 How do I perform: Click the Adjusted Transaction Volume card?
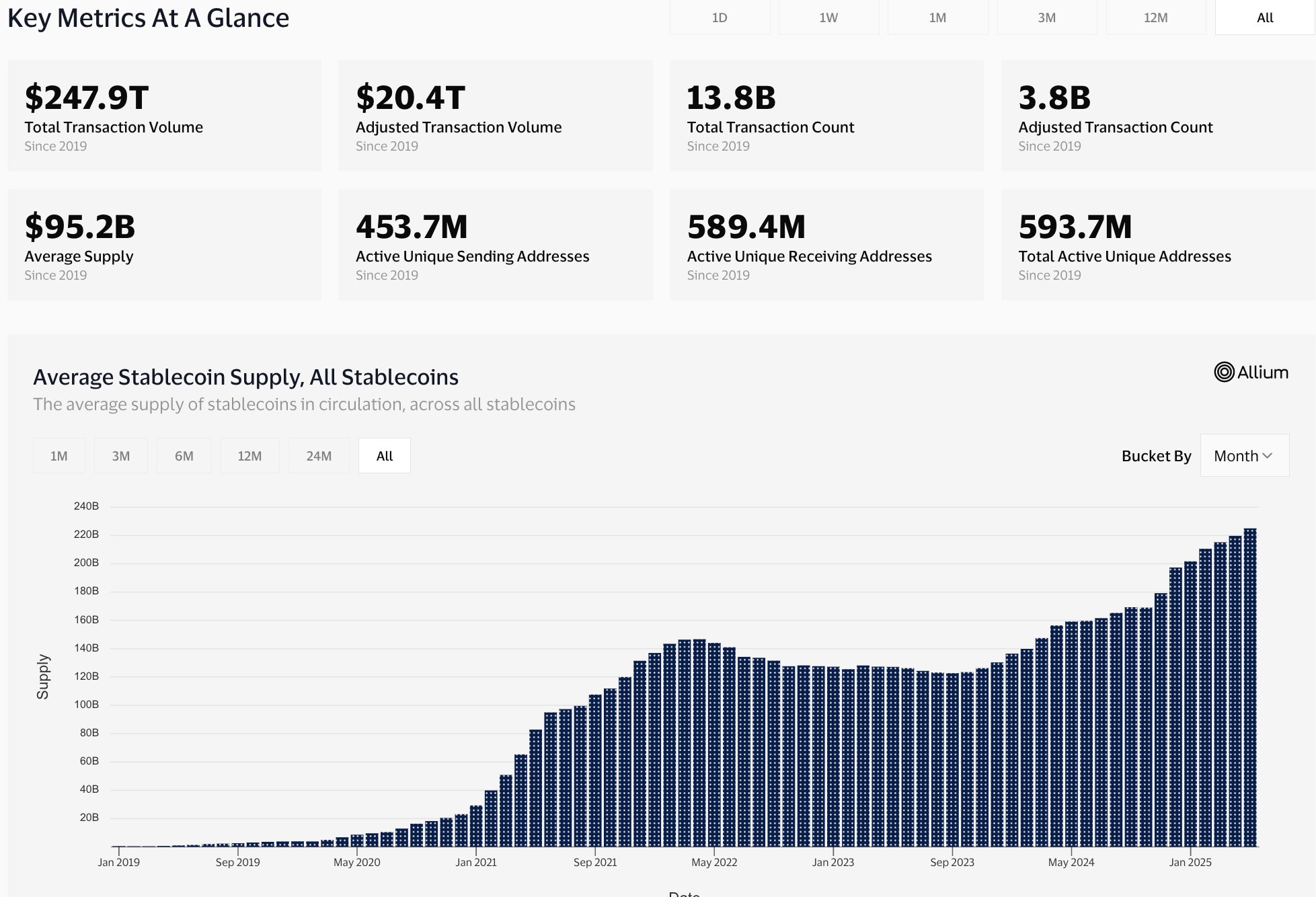[x=495, y=116]
